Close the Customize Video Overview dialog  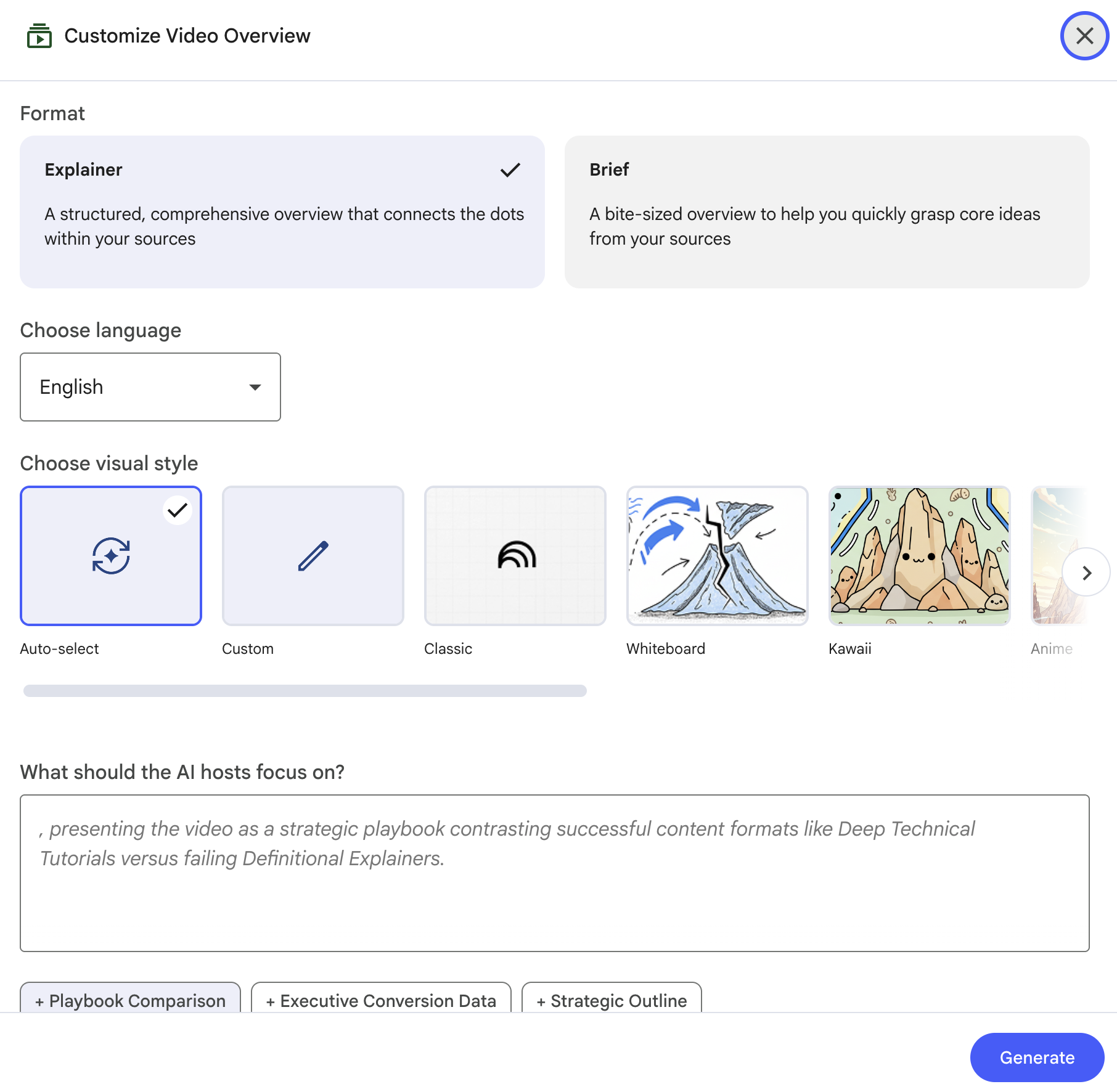tap(1084, 36)
